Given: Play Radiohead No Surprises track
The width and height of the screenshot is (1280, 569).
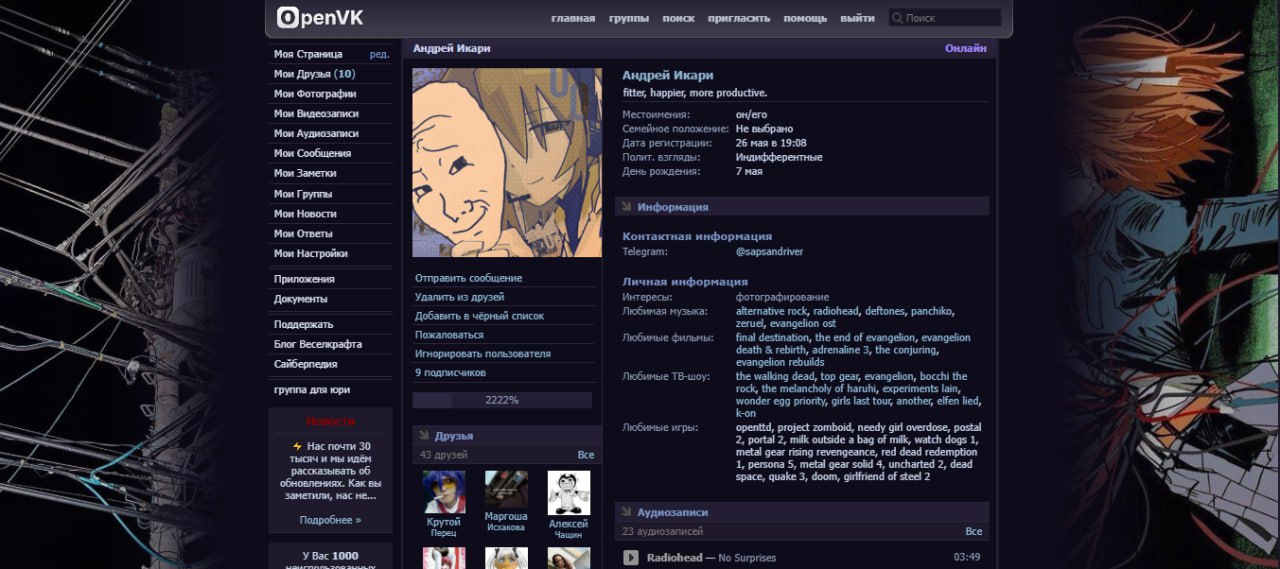Looking at the screenshot, I should 631,557.
